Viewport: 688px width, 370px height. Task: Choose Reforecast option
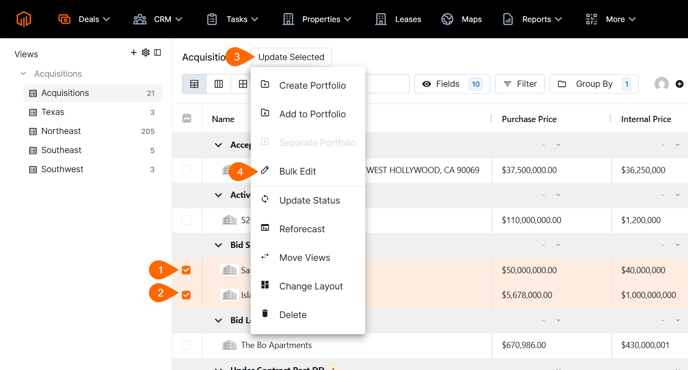(x=308, y=229)
